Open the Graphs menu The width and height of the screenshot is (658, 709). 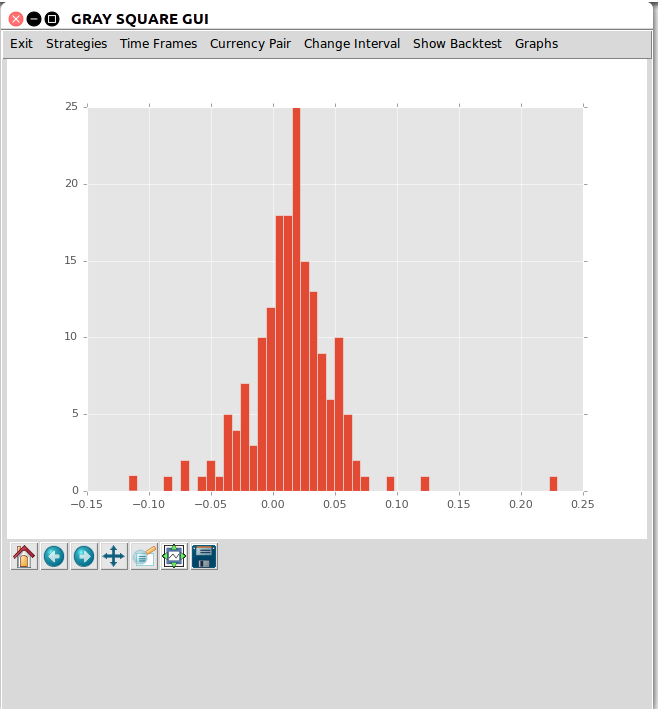536,44
